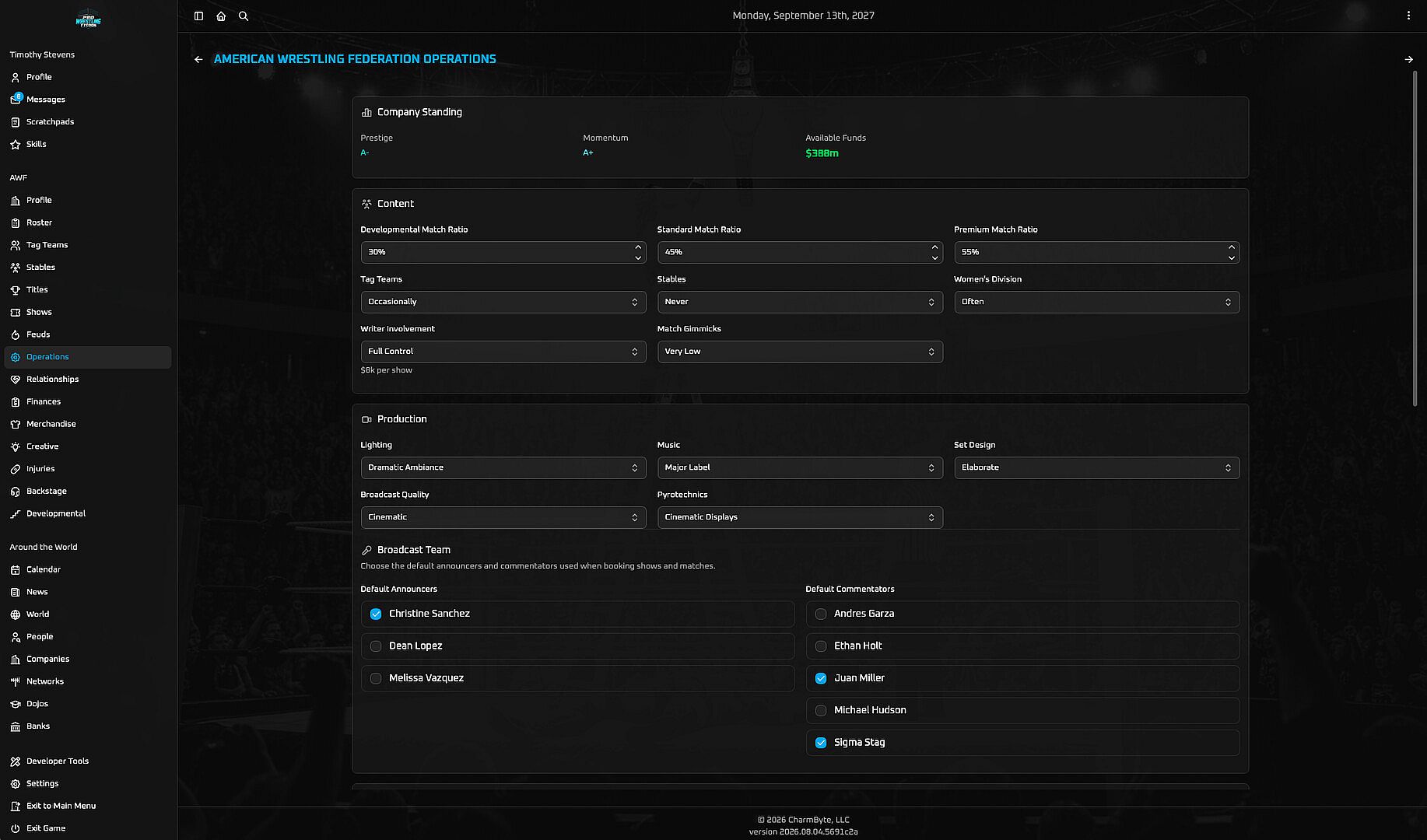Screen dimensions: 1427x840
Task: Uncheck Christine Sanchez as default announcer
Action: [x=376, y=614]
